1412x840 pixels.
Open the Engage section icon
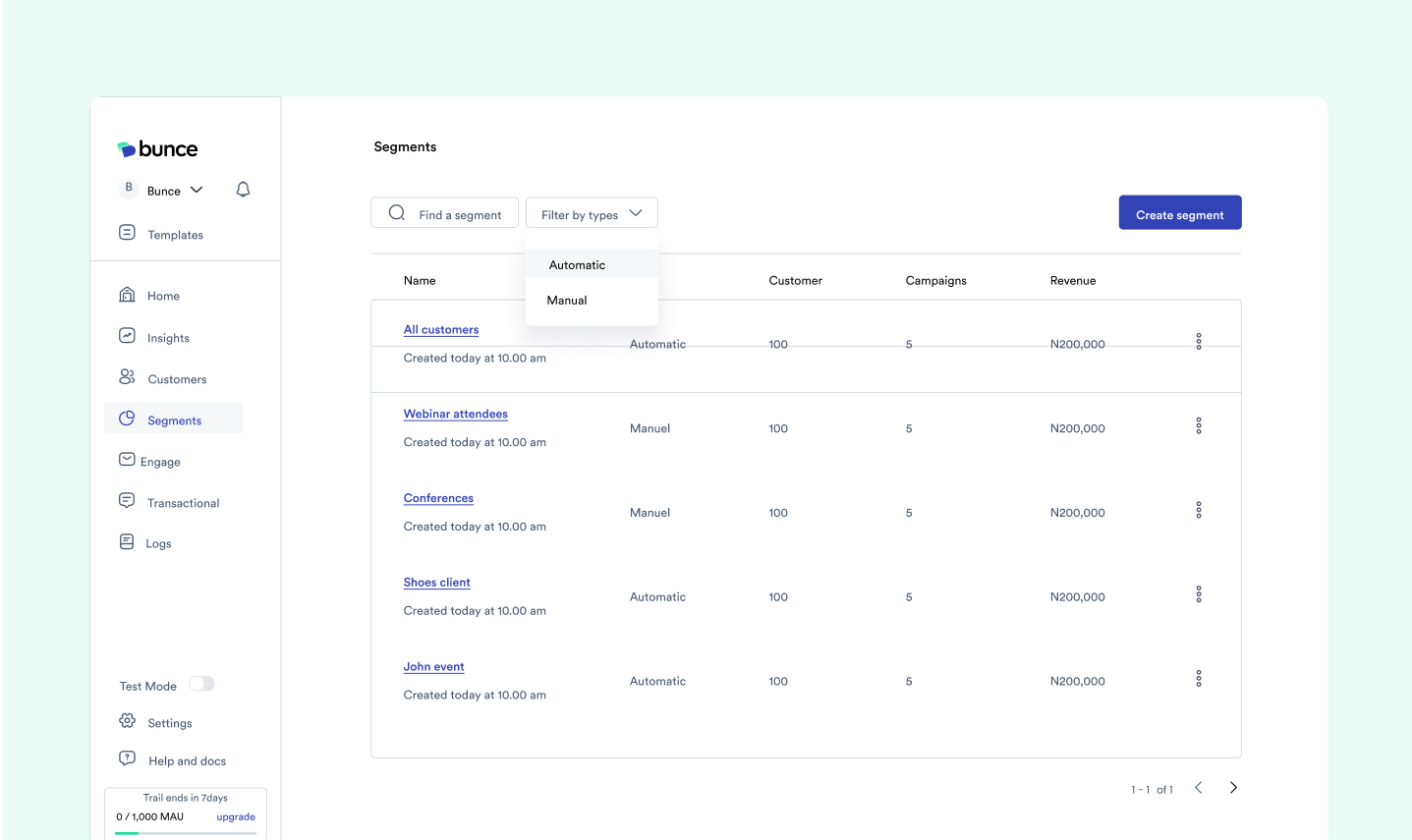(127, 460)
